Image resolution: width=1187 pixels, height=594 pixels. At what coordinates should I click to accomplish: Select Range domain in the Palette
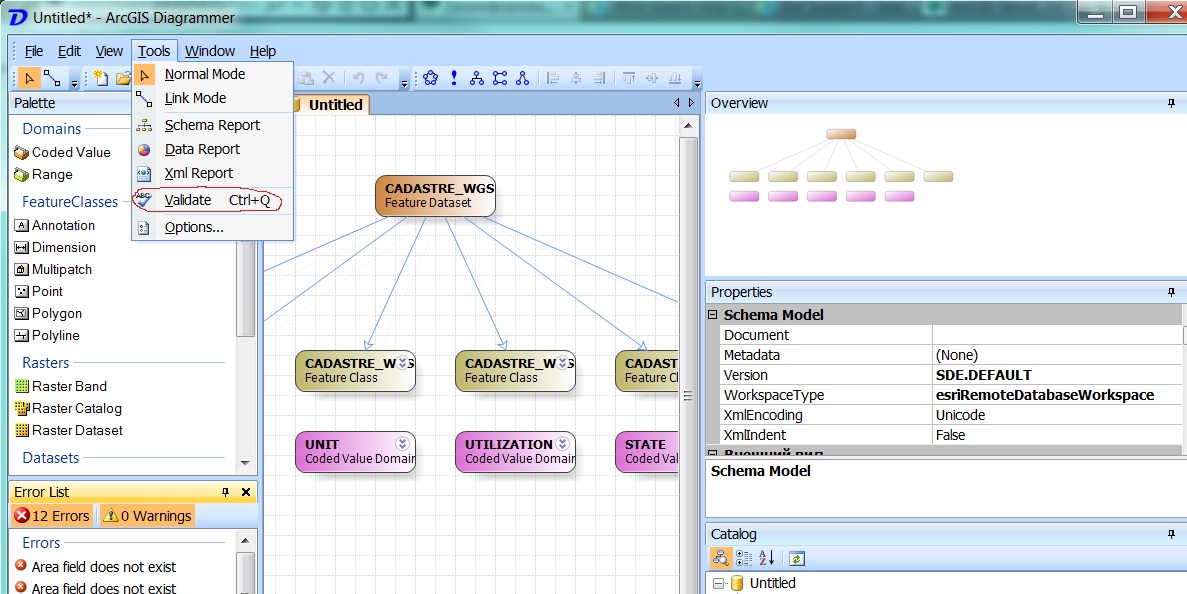44,175
